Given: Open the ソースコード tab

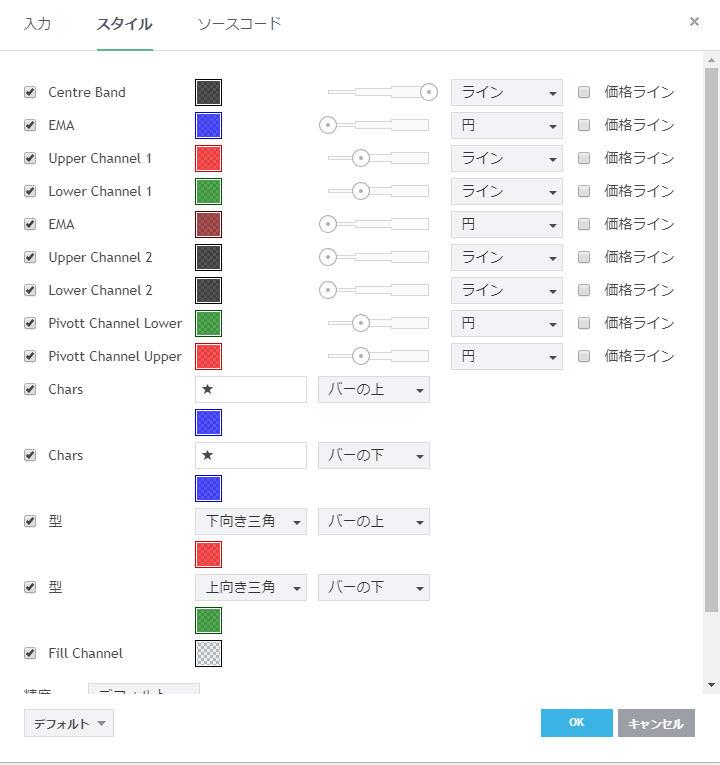Looking at the screenshot, I should tap(239, 24).
